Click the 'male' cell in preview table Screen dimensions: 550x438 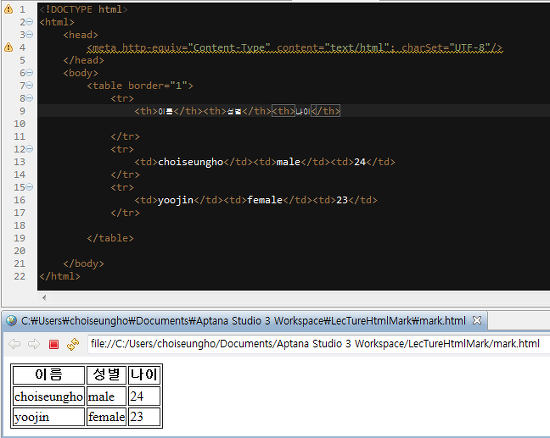coord(106,396)
